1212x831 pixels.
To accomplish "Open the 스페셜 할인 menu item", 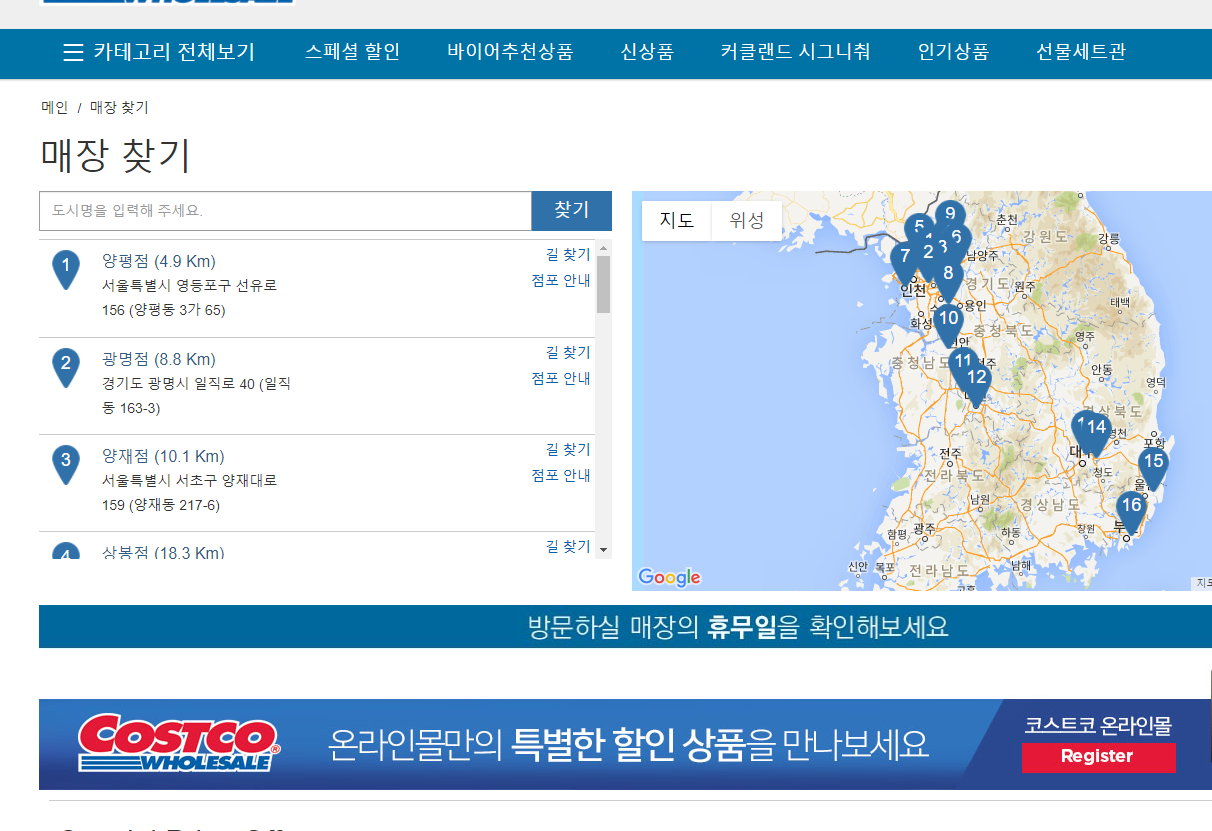I will [x=353, y=52].
